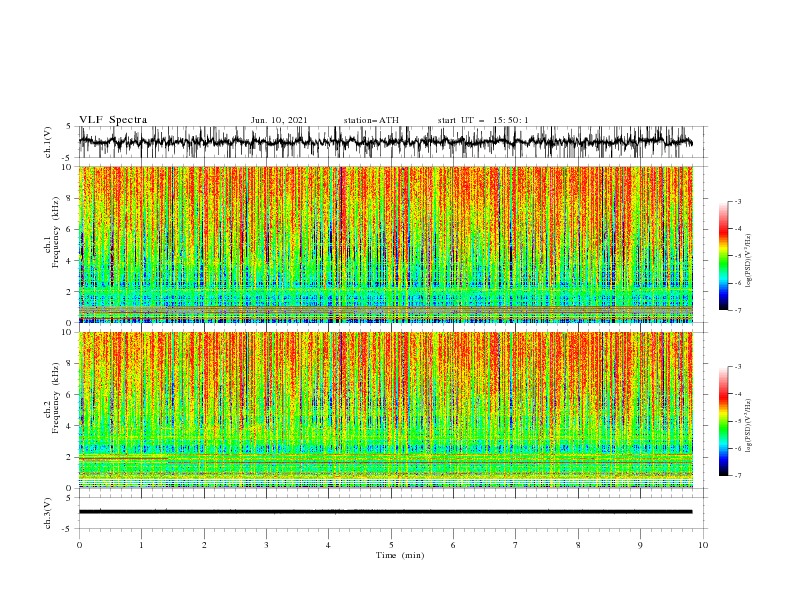Image resolution: width=792 pixels, height=612 pixels.
Task: Click the time axis tick label "10"
Action: (x=703, y=545)
